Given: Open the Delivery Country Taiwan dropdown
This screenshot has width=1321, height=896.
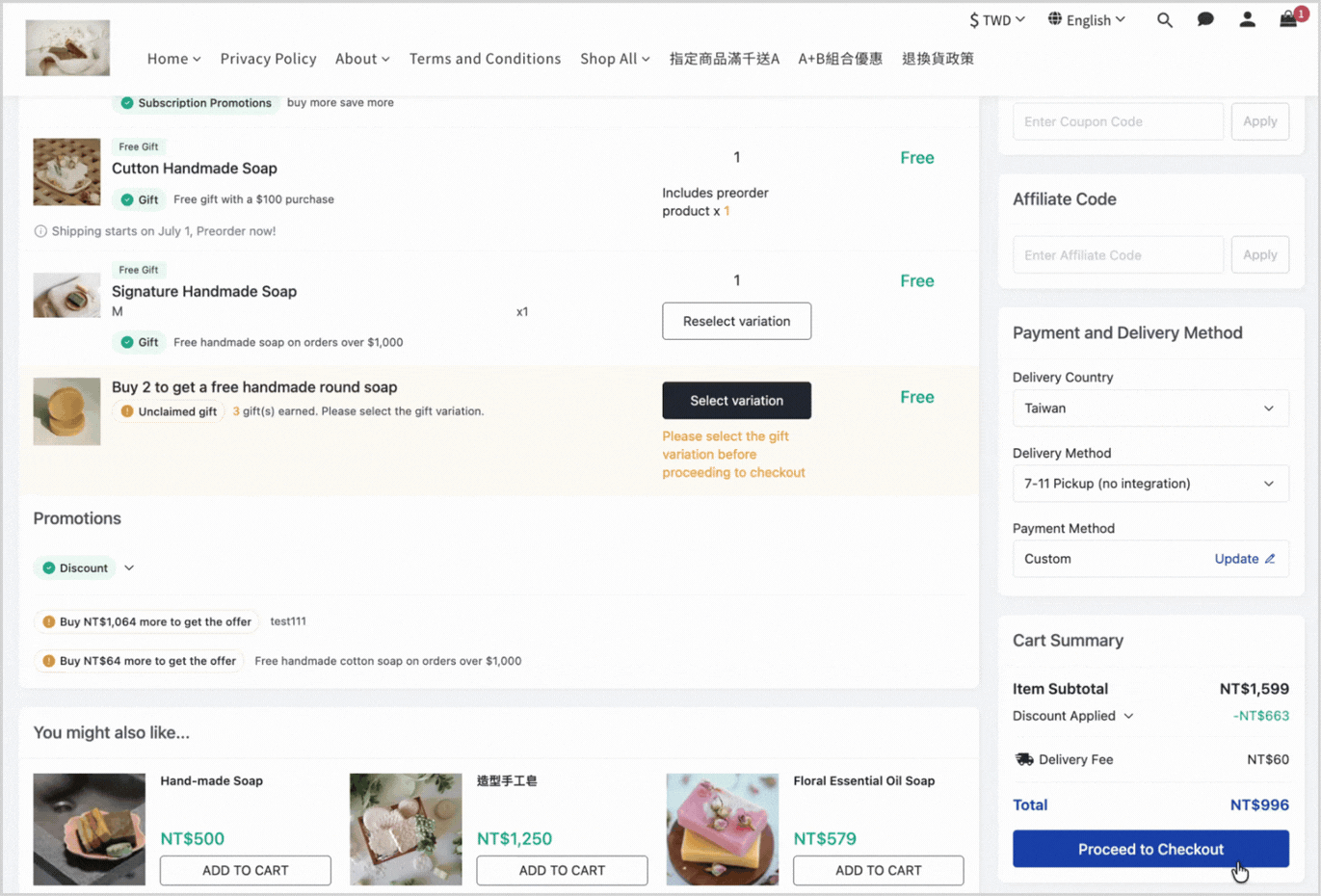Looking at the screenshot, I should [1150, 408].
